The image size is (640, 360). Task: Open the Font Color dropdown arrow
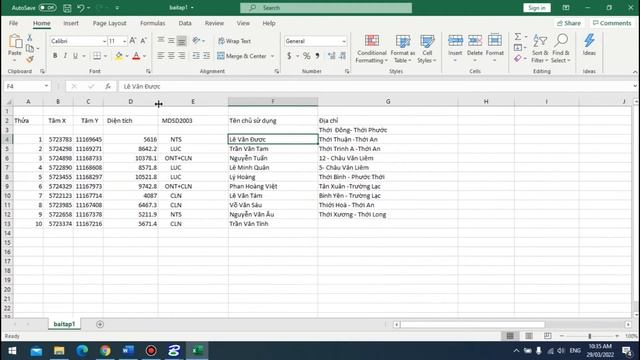click(144, 56)
